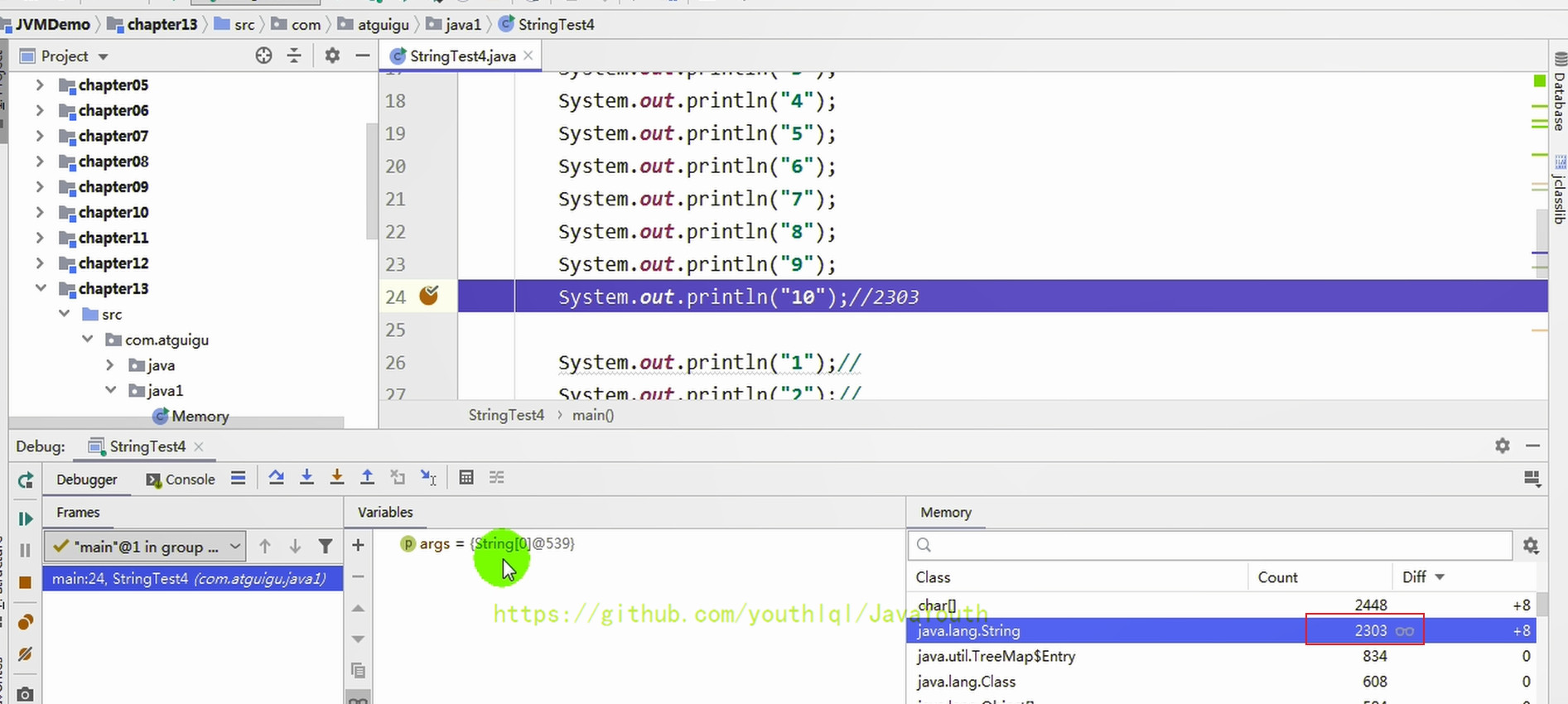Open the Evaluate Expression calculator icon

466,477
